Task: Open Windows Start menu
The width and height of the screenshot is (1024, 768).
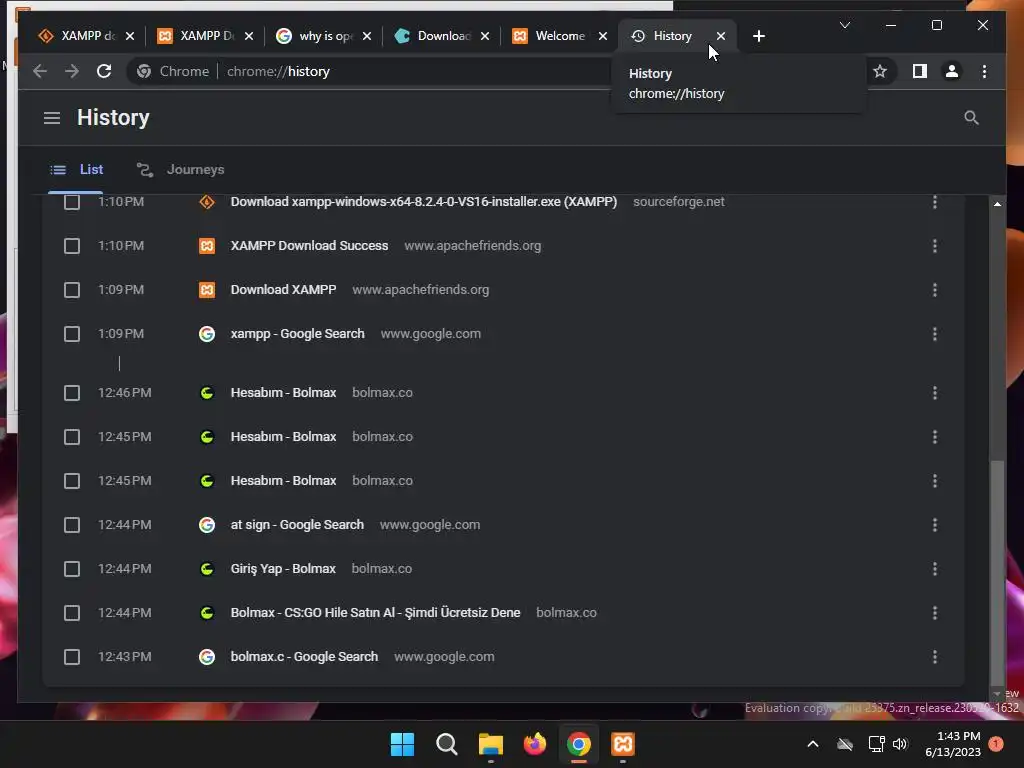Action: [402, 744]
